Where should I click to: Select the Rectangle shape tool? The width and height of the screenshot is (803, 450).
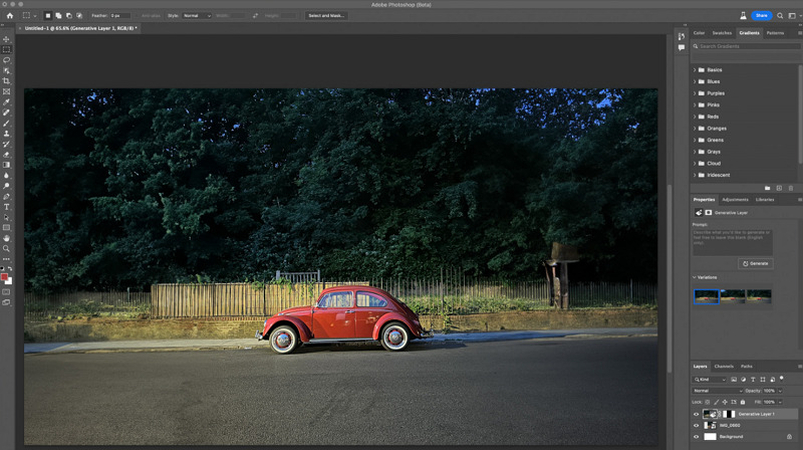6,228
